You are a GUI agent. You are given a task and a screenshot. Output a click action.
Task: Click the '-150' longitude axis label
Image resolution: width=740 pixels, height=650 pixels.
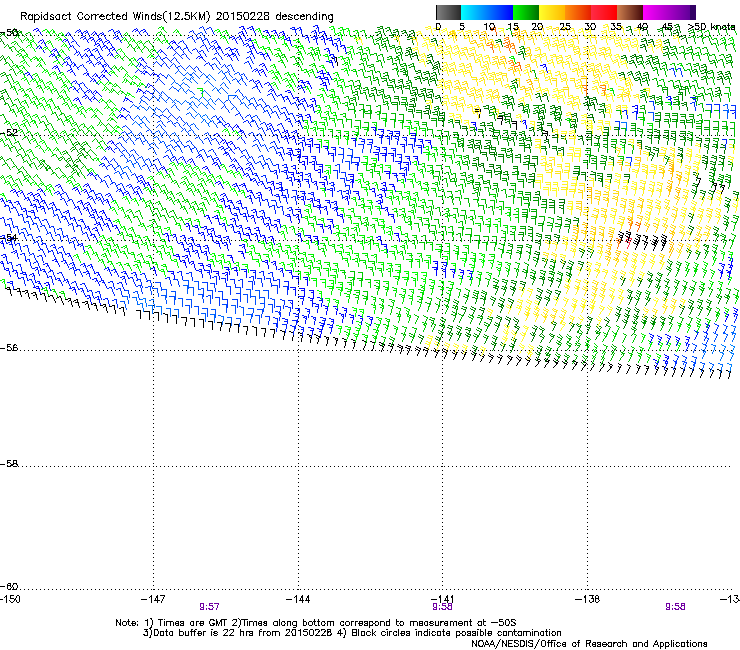[x=10, y=599]
